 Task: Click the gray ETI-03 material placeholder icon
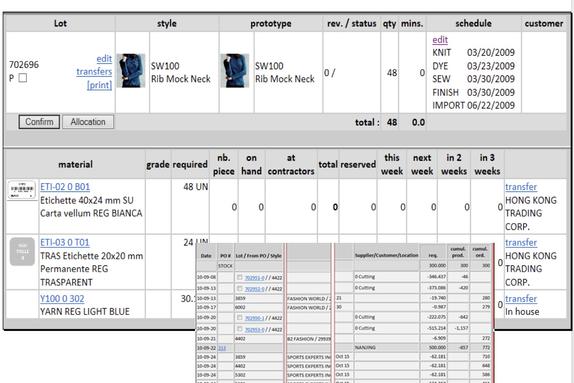pos(22,252)
